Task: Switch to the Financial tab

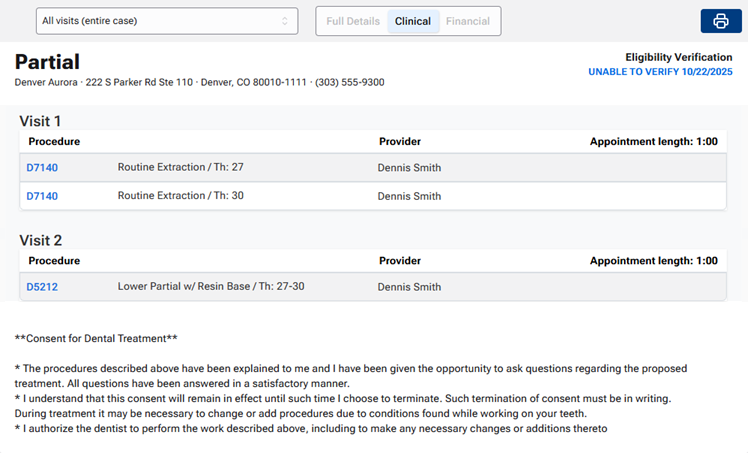Action: [468, 21]
